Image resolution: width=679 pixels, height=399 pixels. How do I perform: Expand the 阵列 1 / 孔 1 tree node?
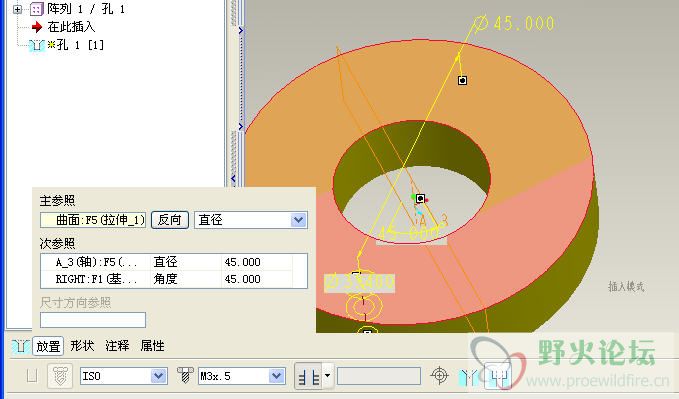(17, 9)
